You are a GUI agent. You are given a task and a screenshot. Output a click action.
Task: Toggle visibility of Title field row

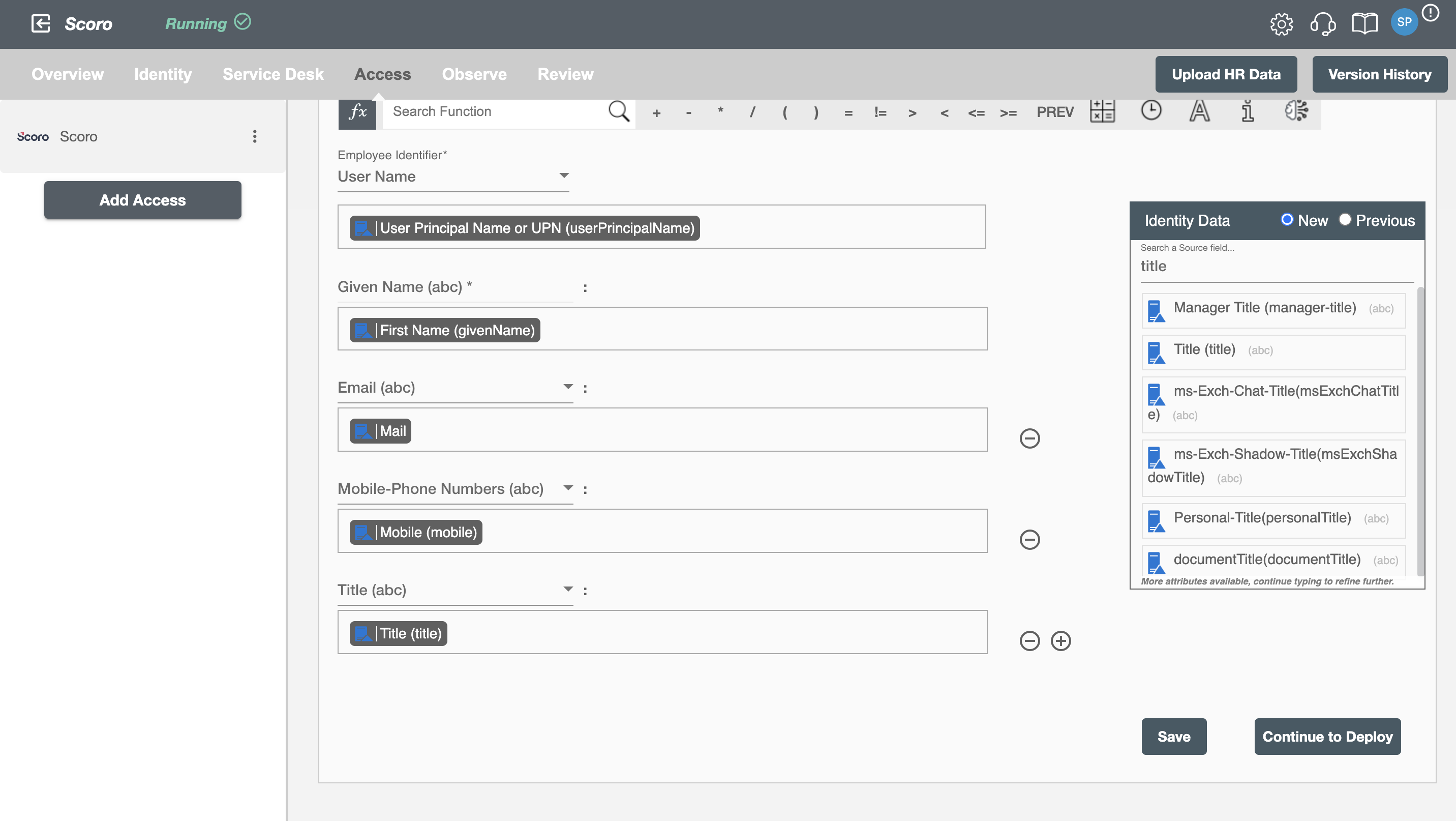point(1030,640)
